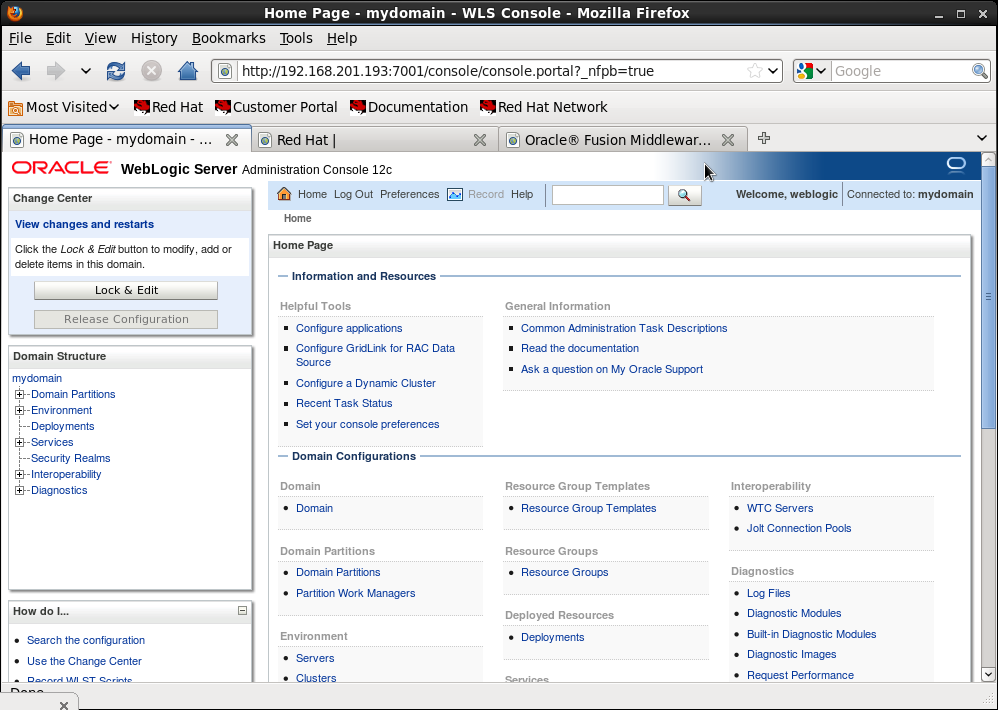Click the stop loading icon
Image resolution: width=998 pixels, height=710 pixels.
click(x=151, y=71)
